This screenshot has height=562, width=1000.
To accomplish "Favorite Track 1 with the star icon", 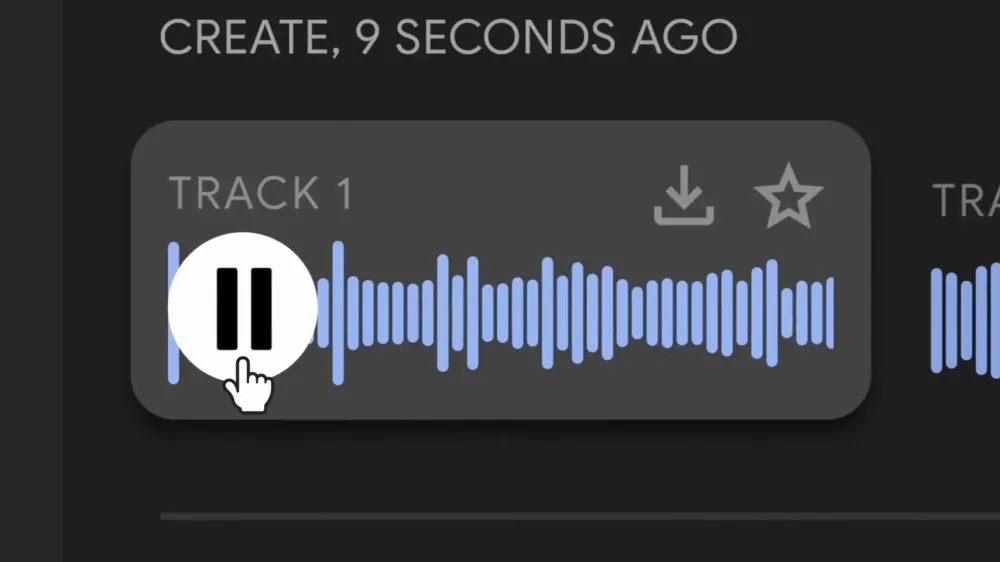I will pos(789,196).
